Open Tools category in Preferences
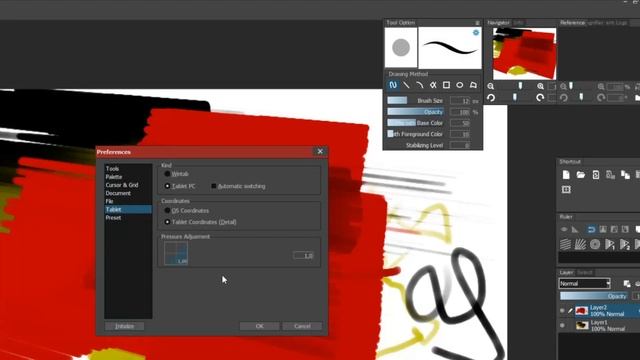Image resolution: width=640 pixels, height=360 pixels. coord(112,169)
